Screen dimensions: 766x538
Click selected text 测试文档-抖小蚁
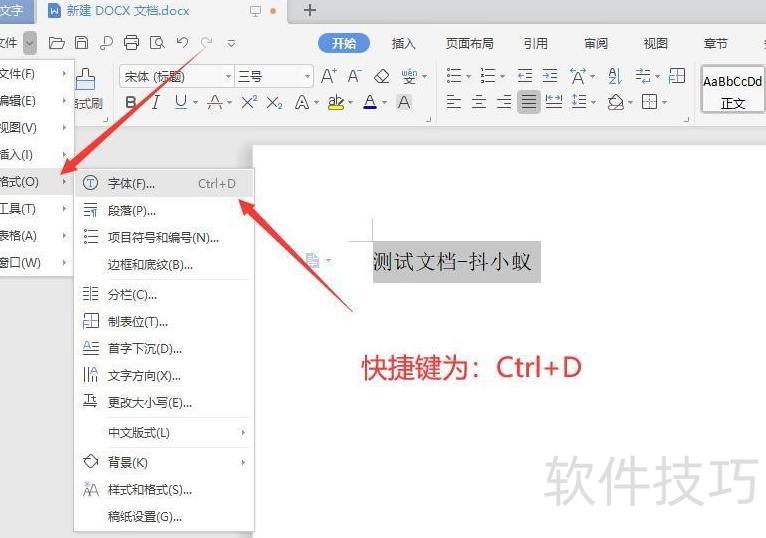pos(452,262)
